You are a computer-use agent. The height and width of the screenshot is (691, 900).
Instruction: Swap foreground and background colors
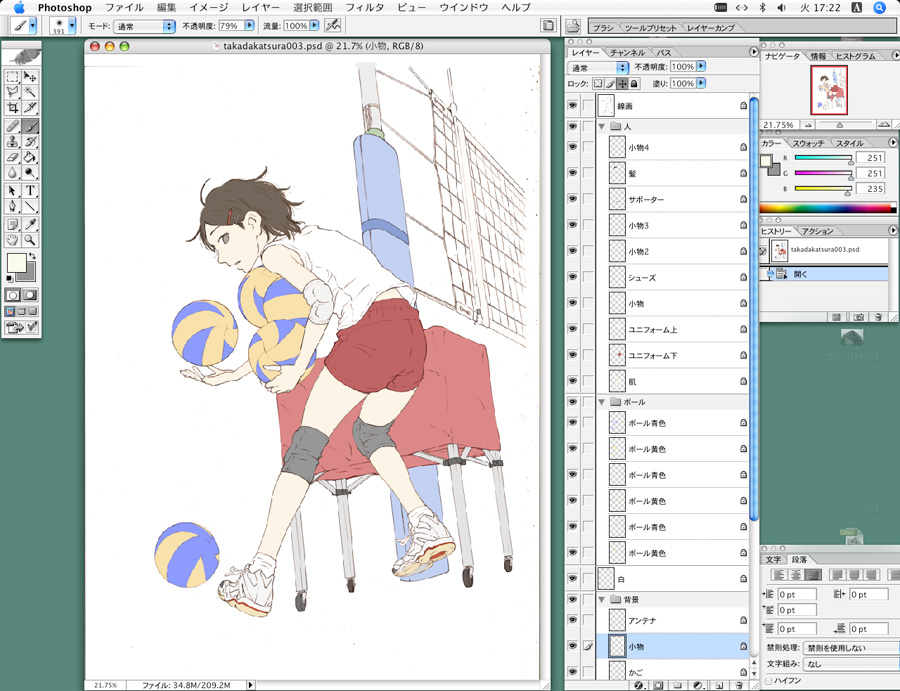click(33, 256)
